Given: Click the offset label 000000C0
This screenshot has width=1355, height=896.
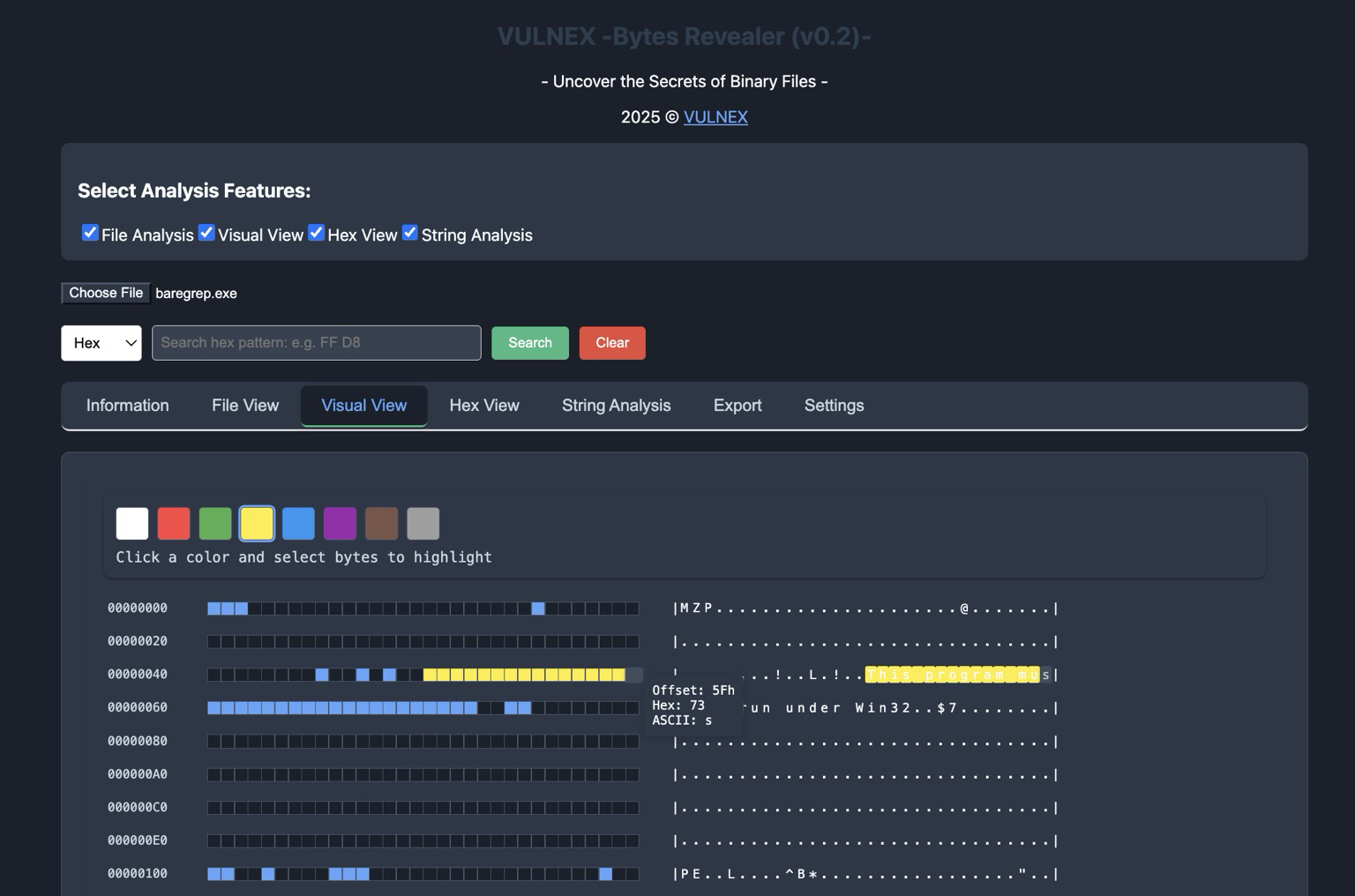Looking at the screenshot, I should pyautogui.click(x=138, y=807).
